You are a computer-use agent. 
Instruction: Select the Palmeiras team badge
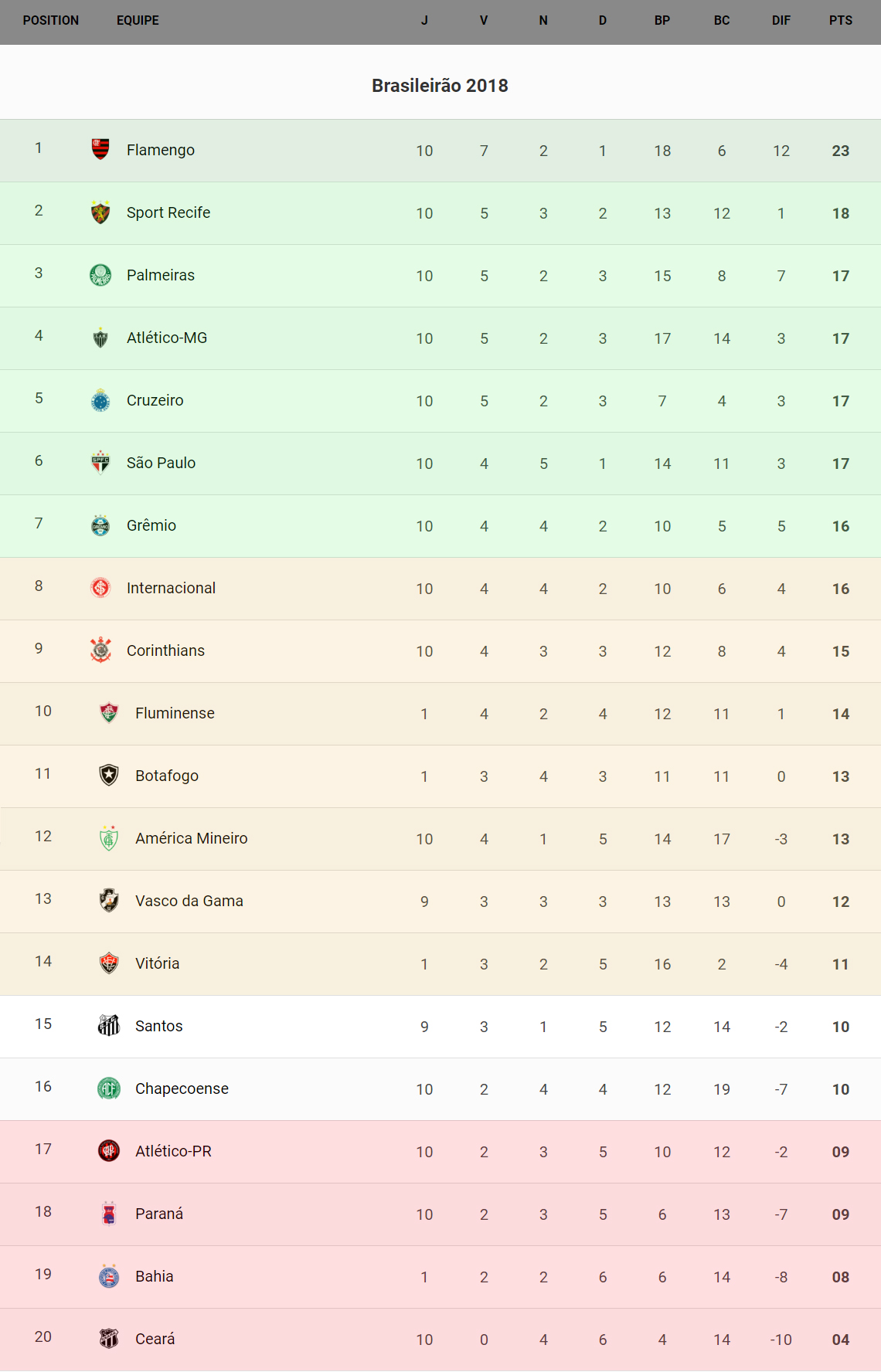click(x=100, y=274)
